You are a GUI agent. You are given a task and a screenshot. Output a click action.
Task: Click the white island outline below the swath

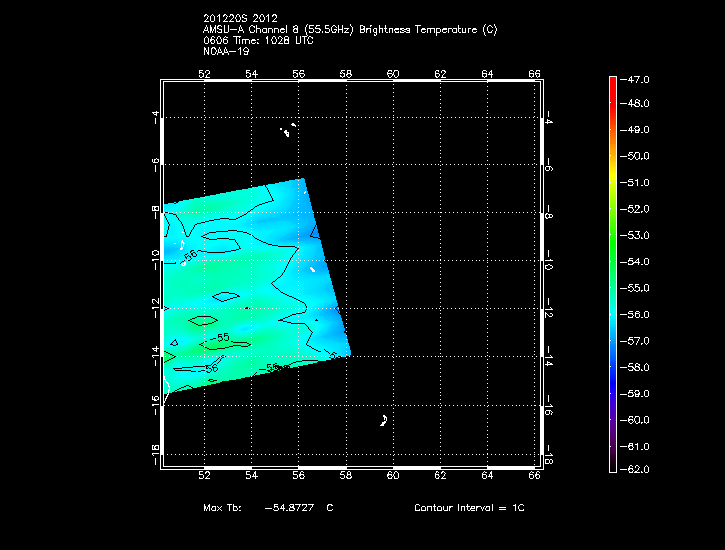(x=384, y=421)
